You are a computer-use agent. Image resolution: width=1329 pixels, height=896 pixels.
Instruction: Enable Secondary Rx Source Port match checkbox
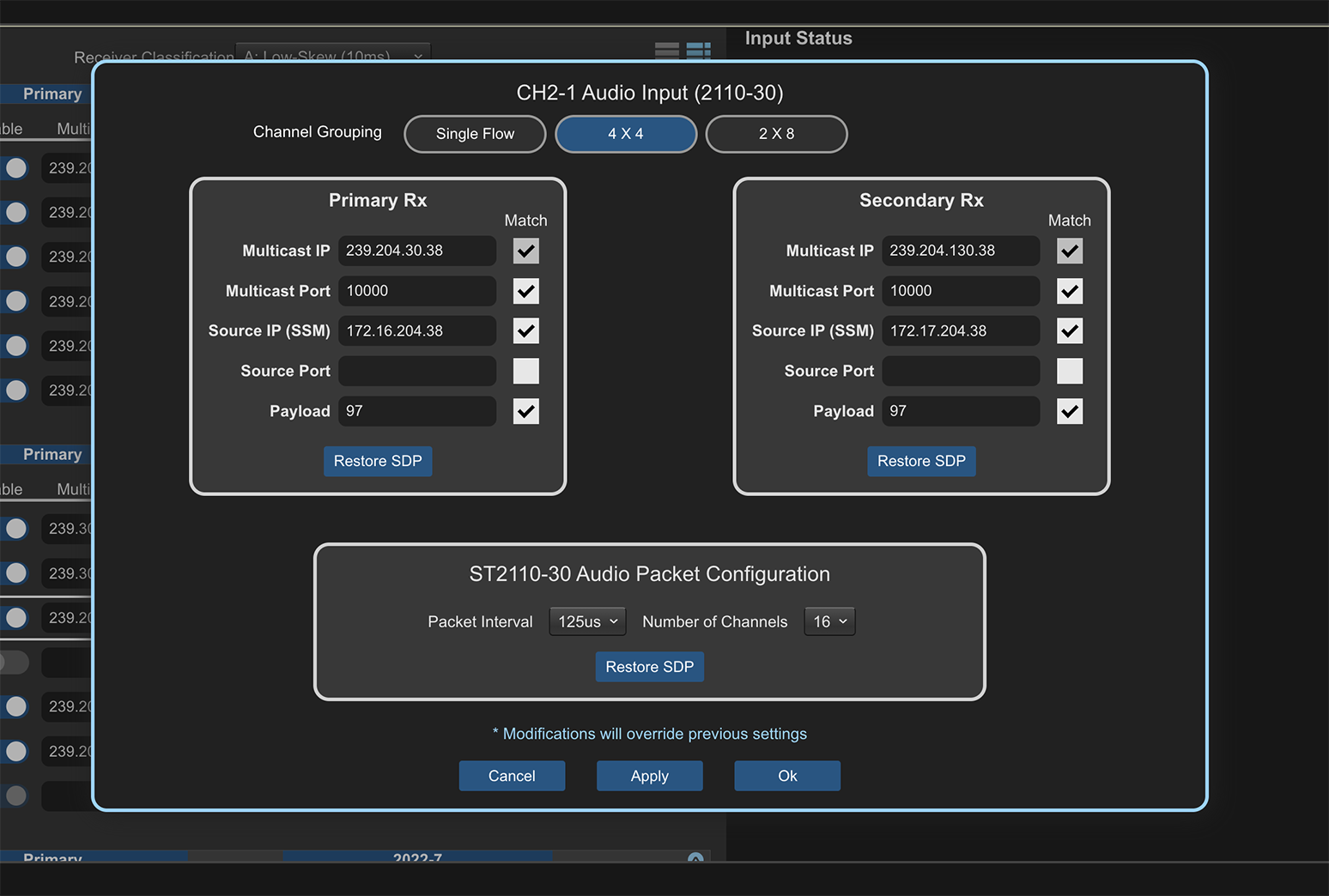1069,371
